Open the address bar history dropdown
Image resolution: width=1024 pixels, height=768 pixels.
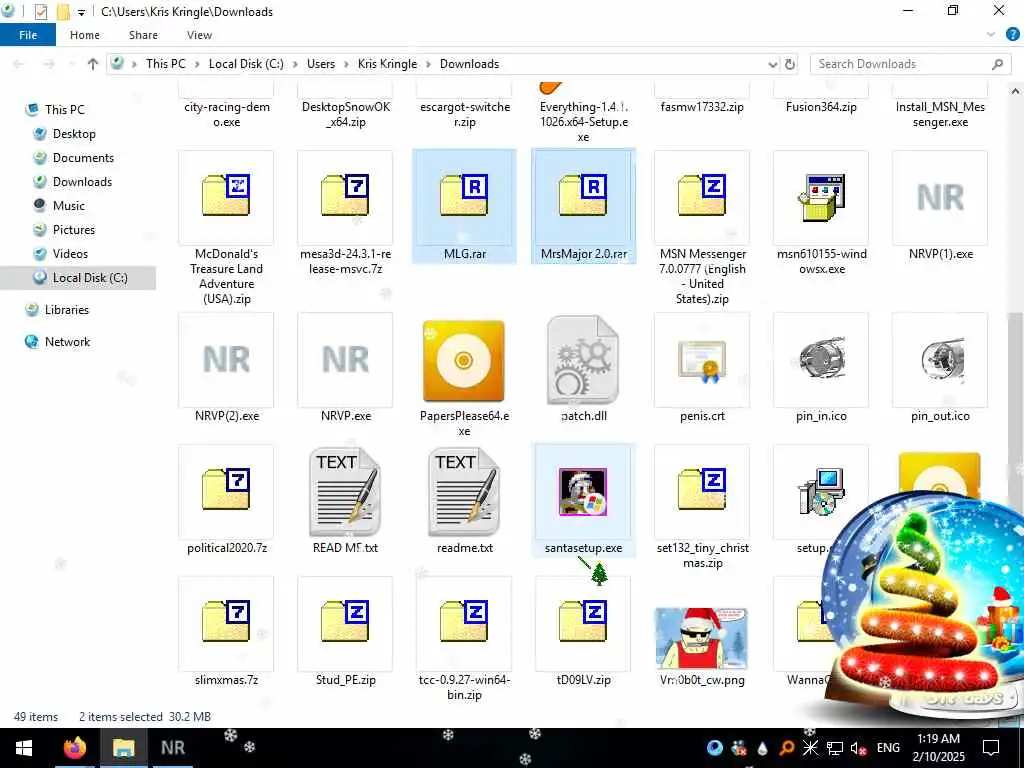773,64
